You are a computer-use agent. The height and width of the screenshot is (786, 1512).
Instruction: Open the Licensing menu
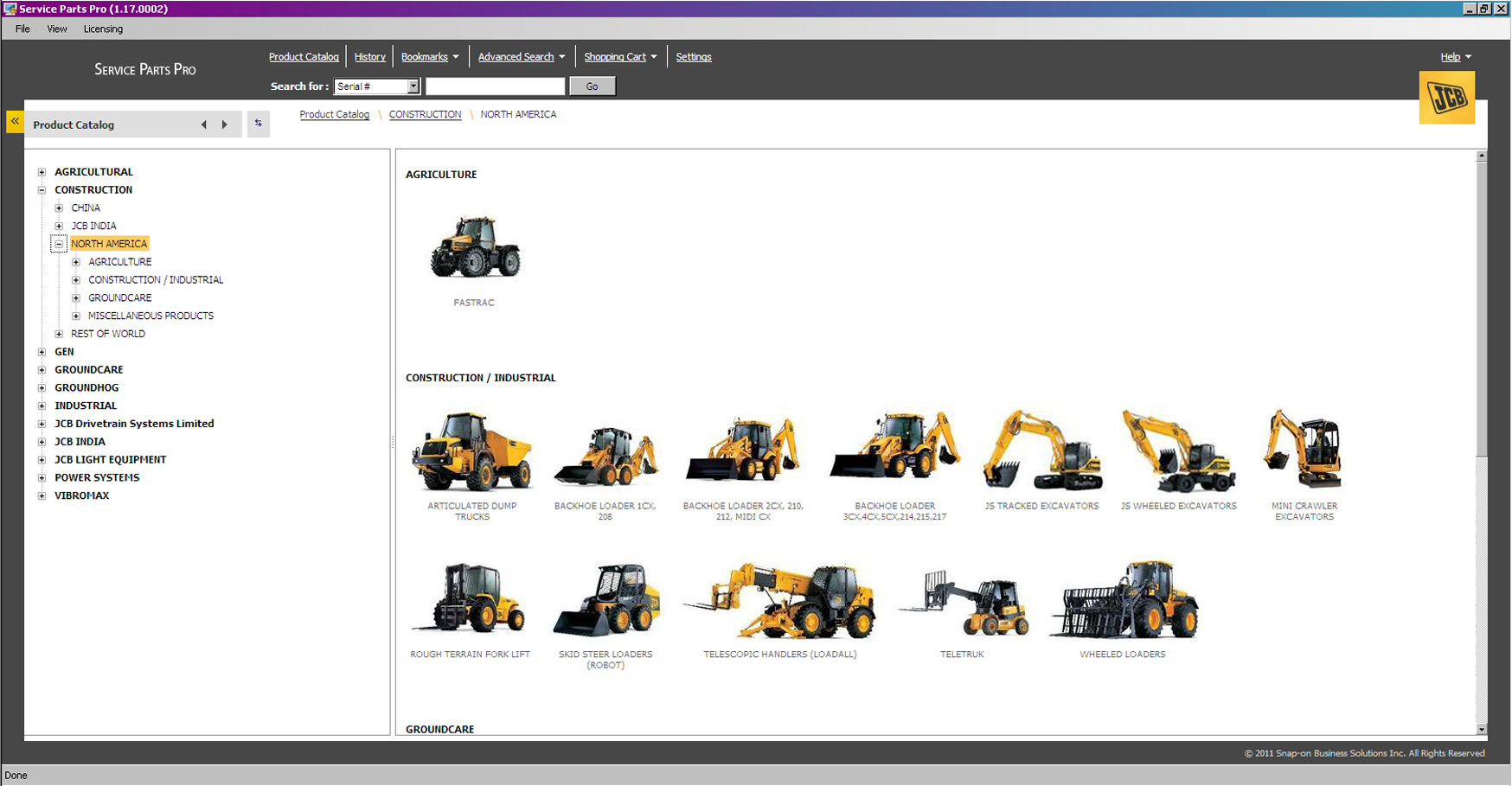pyautogui.click(x=103, y=29)
